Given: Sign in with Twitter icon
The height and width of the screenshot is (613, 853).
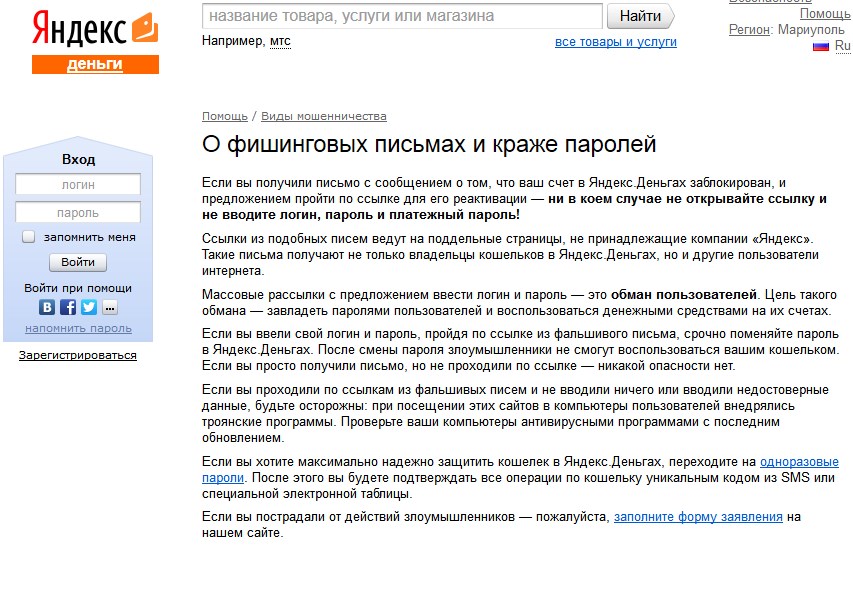Looking at the screenshot, I should (x=89, y=307).
